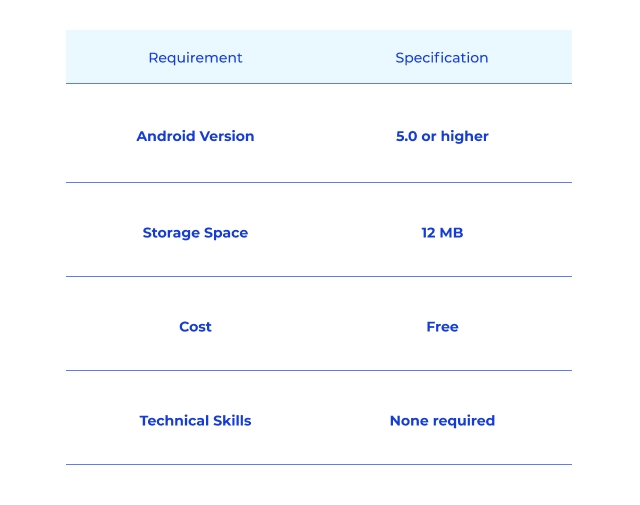Click the Requirement column header
Viewport: 640px width, 505px height.
click(x=195, y=58)
